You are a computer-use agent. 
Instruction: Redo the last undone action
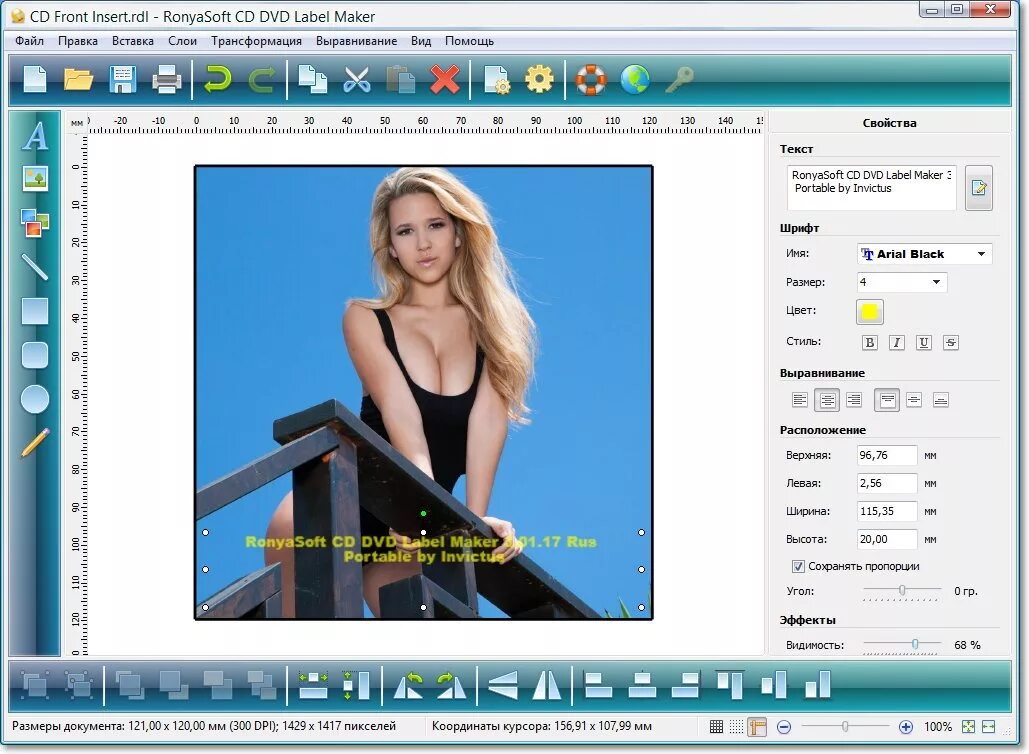pyautogui.click(x=262, y=80)
